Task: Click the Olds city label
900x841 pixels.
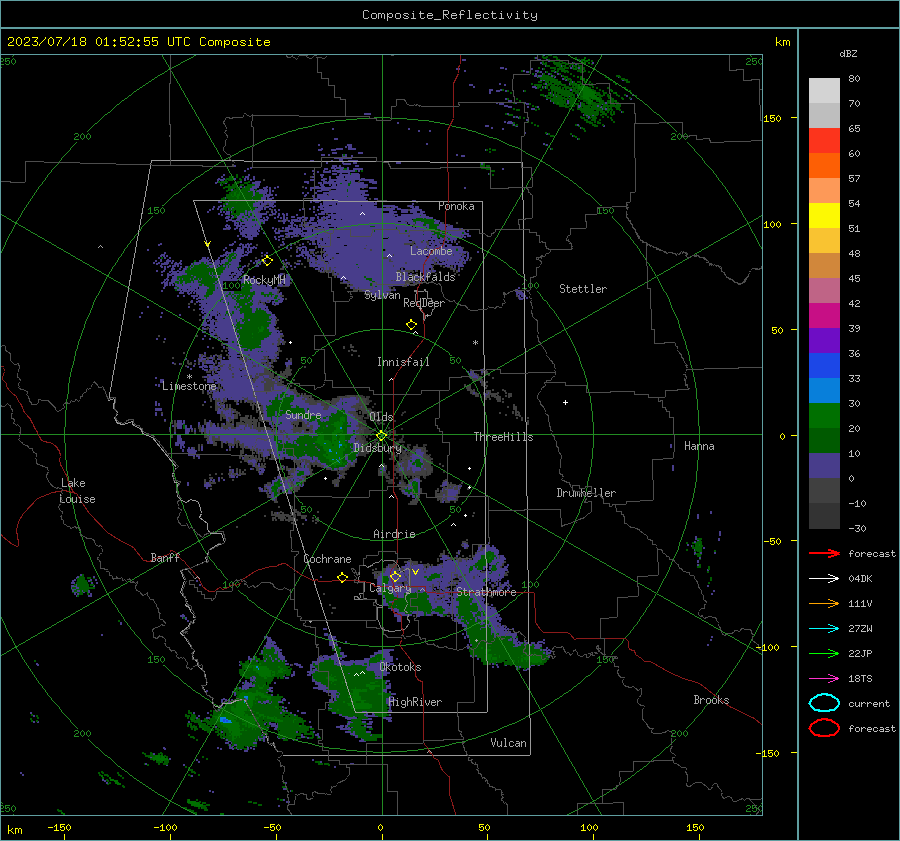Action: pyautogui.click(x=381, y=417)
